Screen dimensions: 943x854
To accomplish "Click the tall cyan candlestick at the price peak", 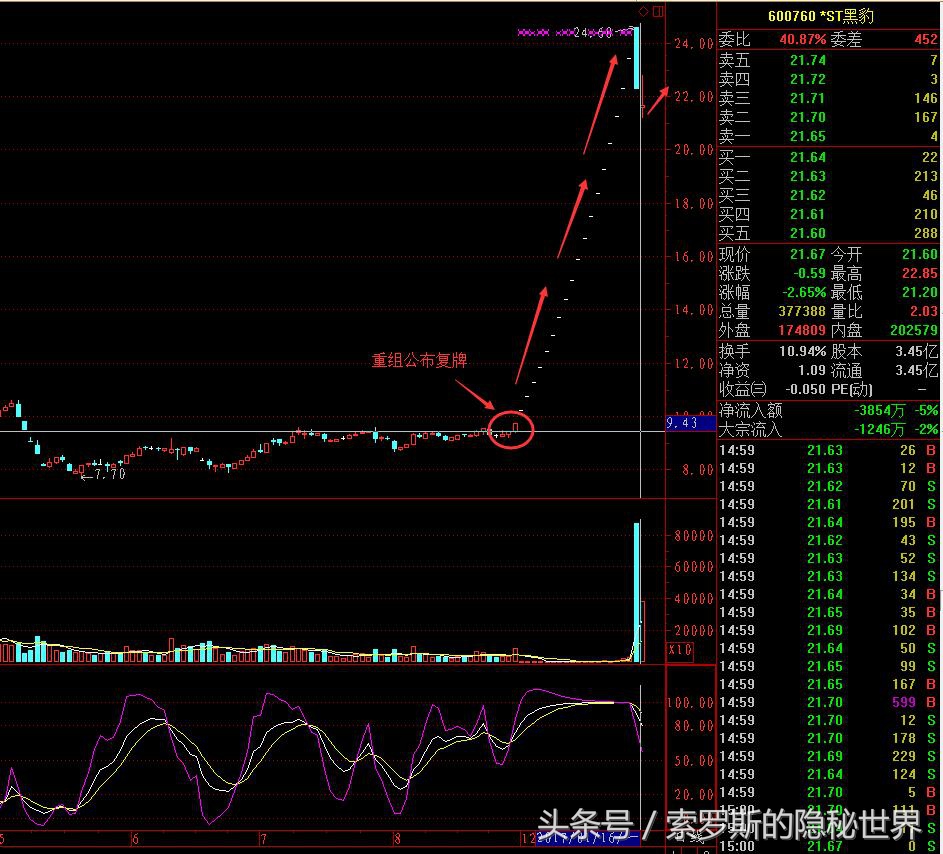I will click(x=637, y=57).
